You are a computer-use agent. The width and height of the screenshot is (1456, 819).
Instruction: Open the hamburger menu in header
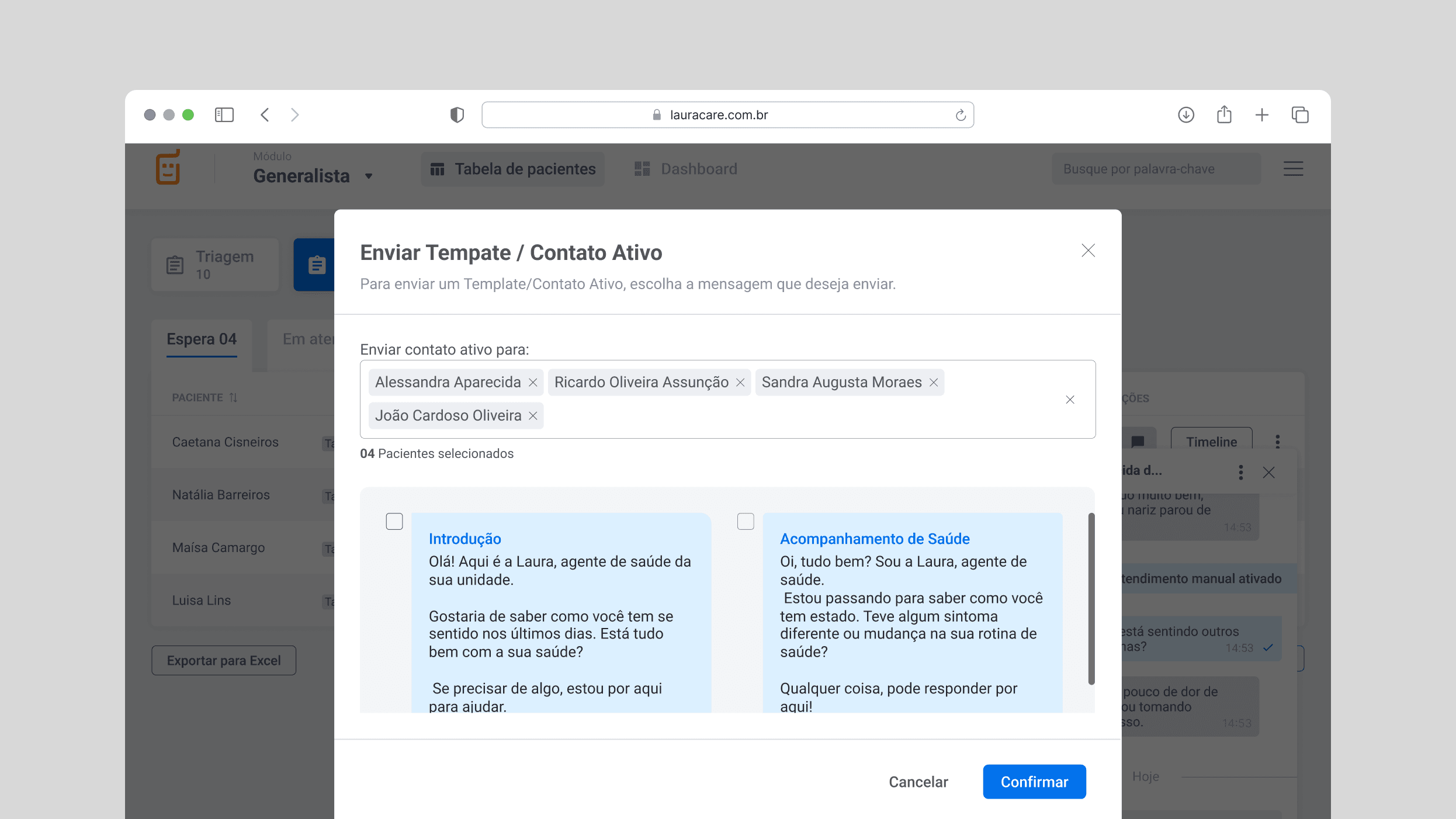[1293, 169]
